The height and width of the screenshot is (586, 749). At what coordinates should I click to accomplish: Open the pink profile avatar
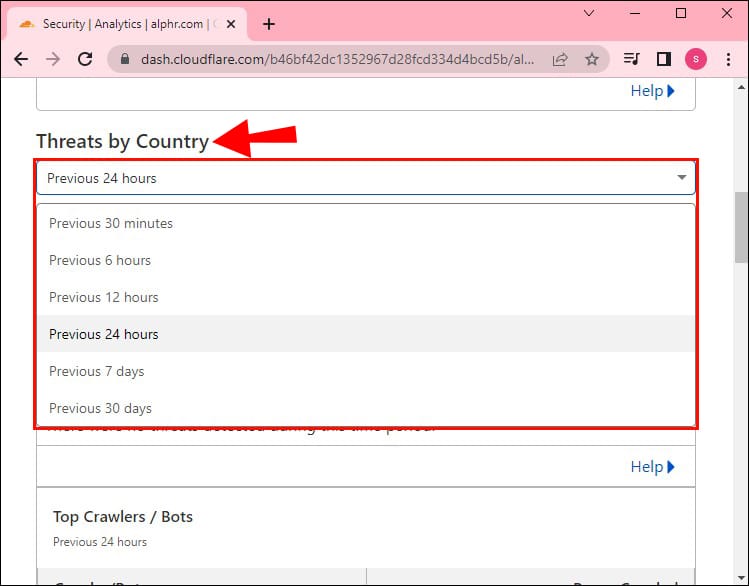pos(695,60)
